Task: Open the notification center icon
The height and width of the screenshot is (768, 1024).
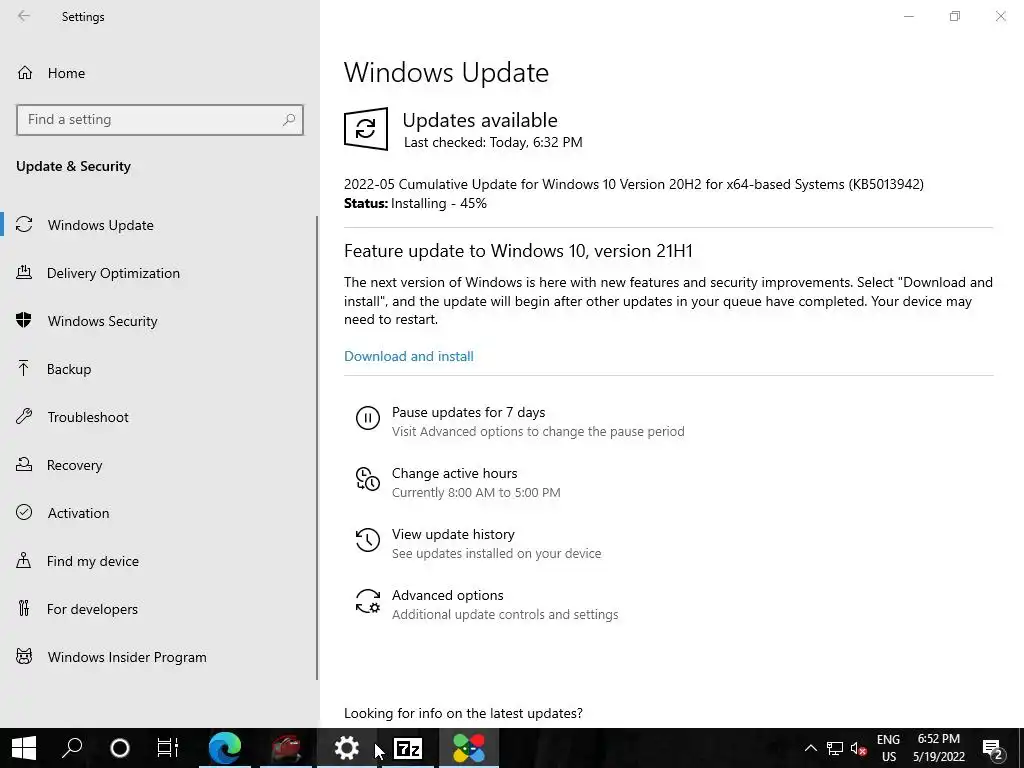Action: click(992, 748)
